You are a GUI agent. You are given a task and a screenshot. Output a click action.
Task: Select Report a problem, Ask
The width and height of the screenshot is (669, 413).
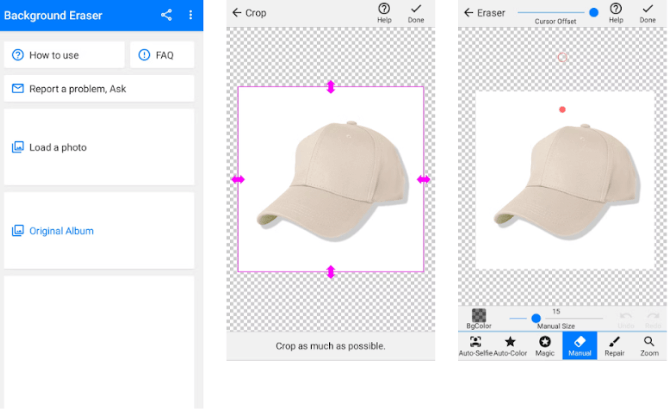point(98,89)
